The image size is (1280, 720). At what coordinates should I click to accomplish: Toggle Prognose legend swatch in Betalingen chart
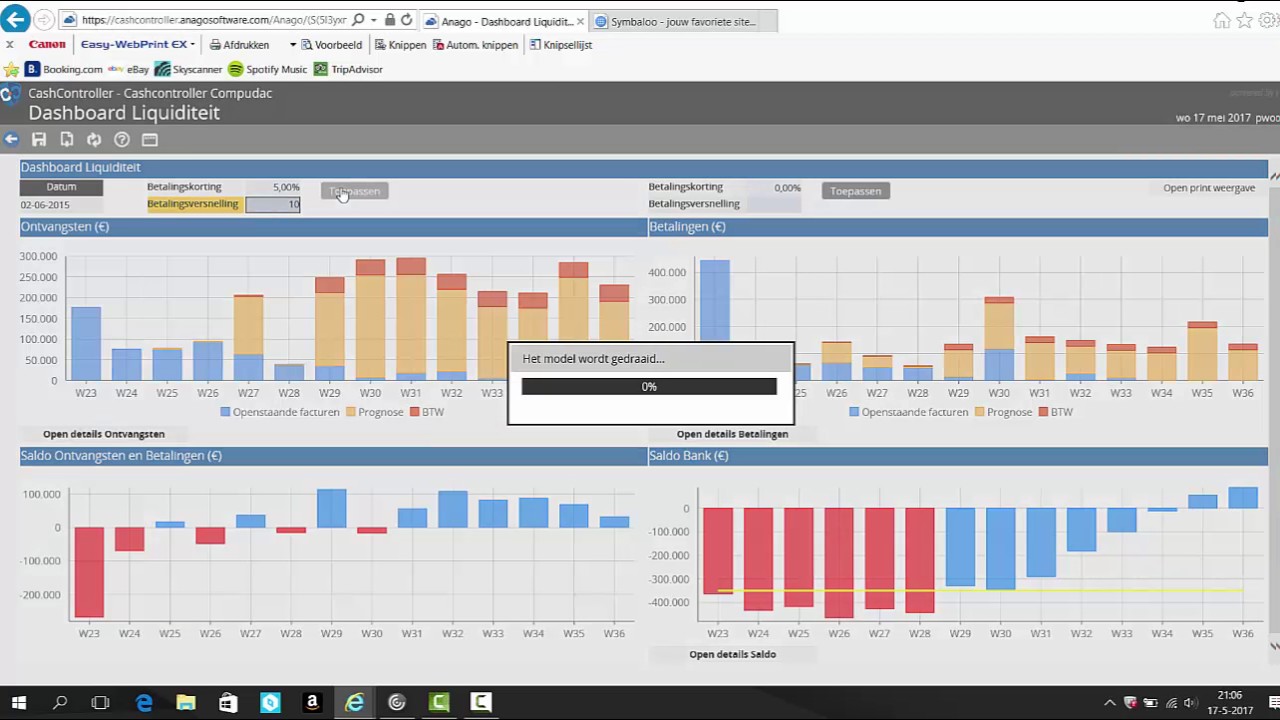(x=980, y=412)
